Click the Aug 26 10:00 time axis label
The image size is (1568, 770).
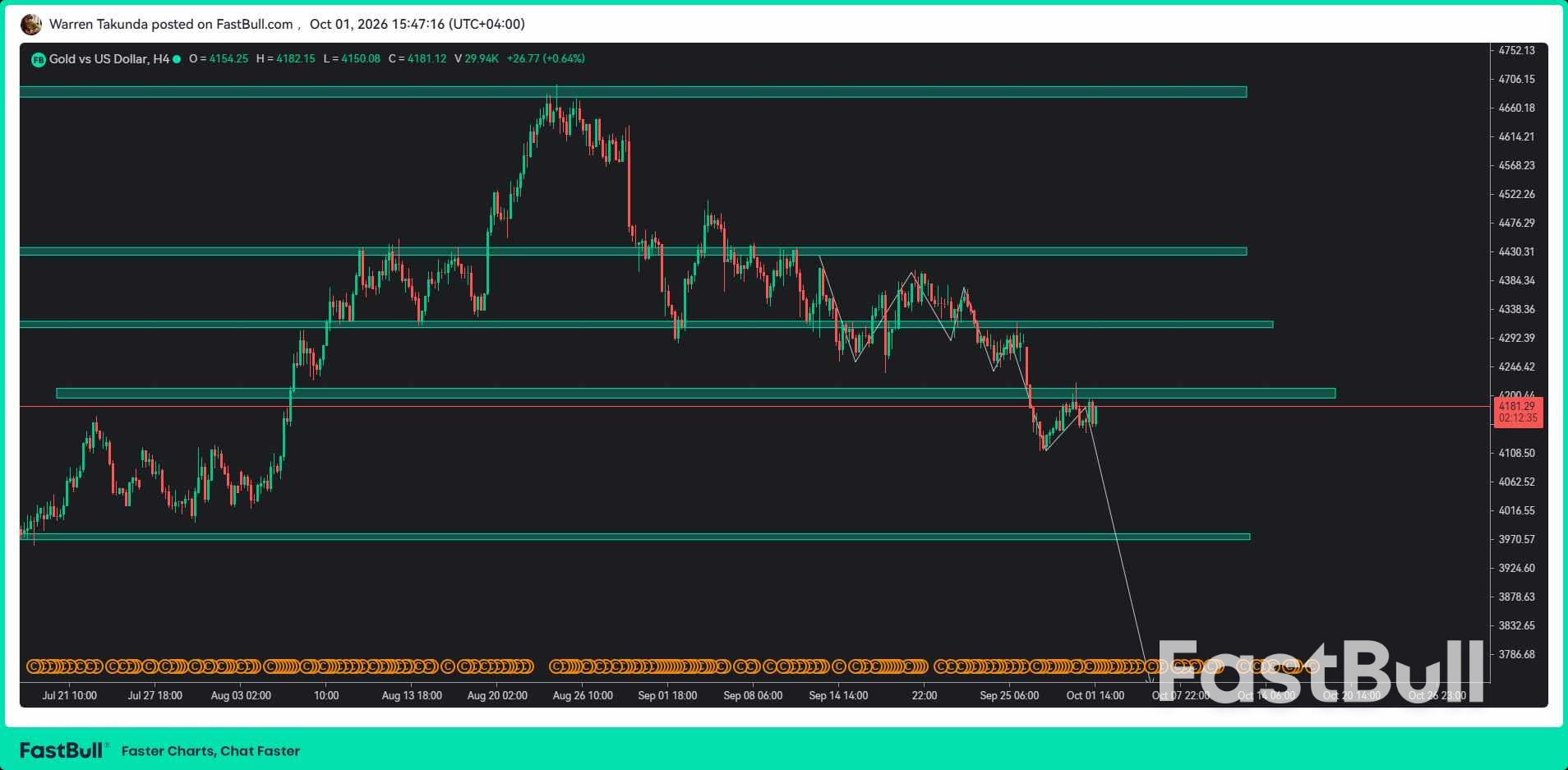point(583,696)
